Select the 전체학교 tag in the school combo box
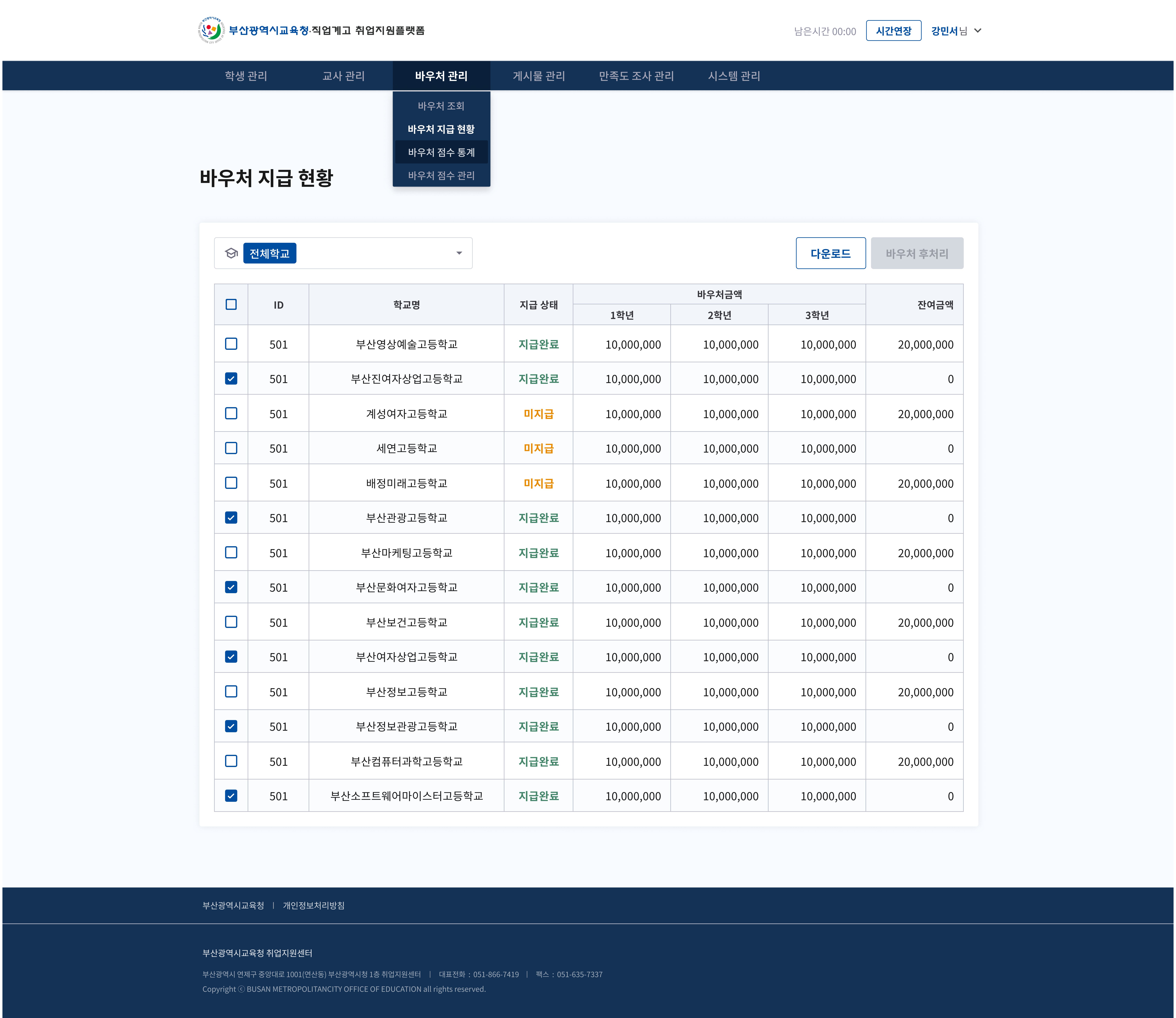 pos(270,253)
